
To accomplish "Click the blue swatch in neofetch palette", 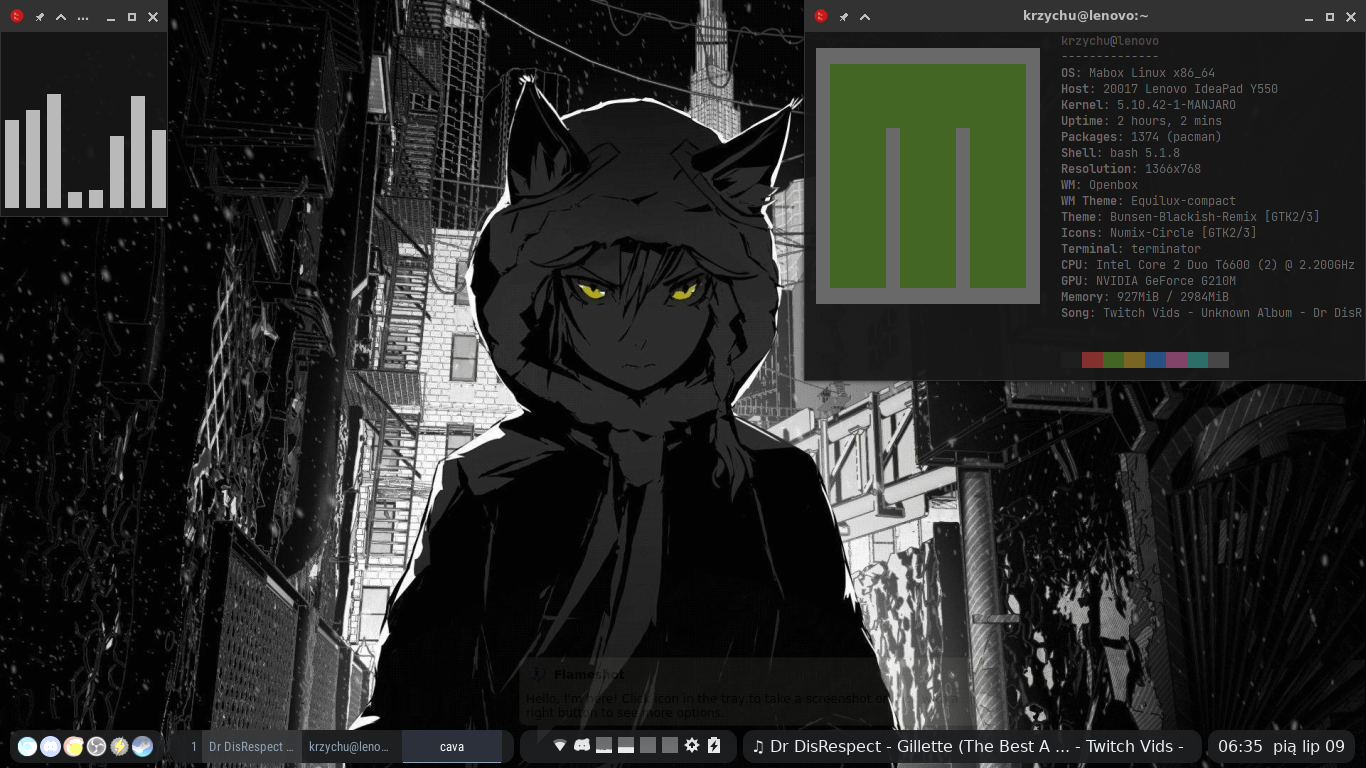I will [1155, 360].
